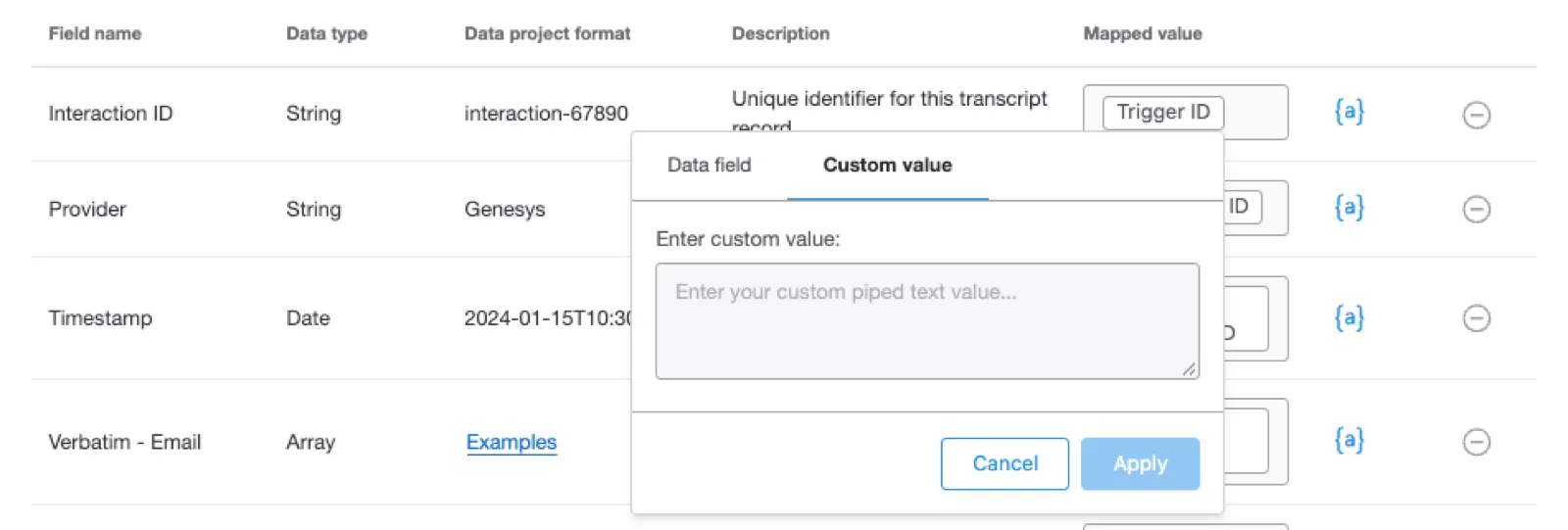The image size is (1568, 530).
Task: Click the interaction-67890 format value
Action: [x=546, y=114]
